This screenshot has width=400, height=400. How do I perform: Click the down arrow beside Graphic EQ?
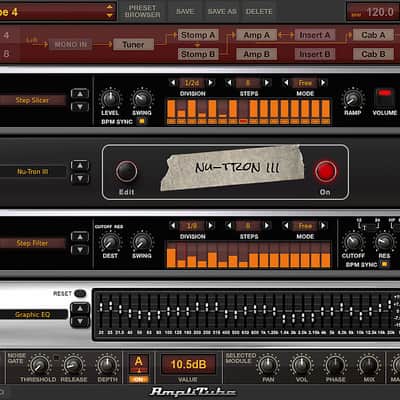pyautogui.click(x=80, y=322)
